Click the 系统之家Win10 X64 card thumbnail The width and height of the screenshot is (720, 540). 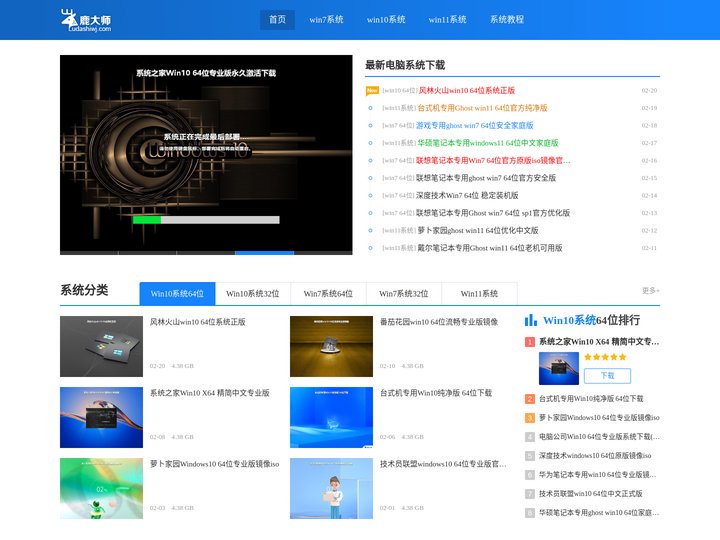click(x=101, y=417)
